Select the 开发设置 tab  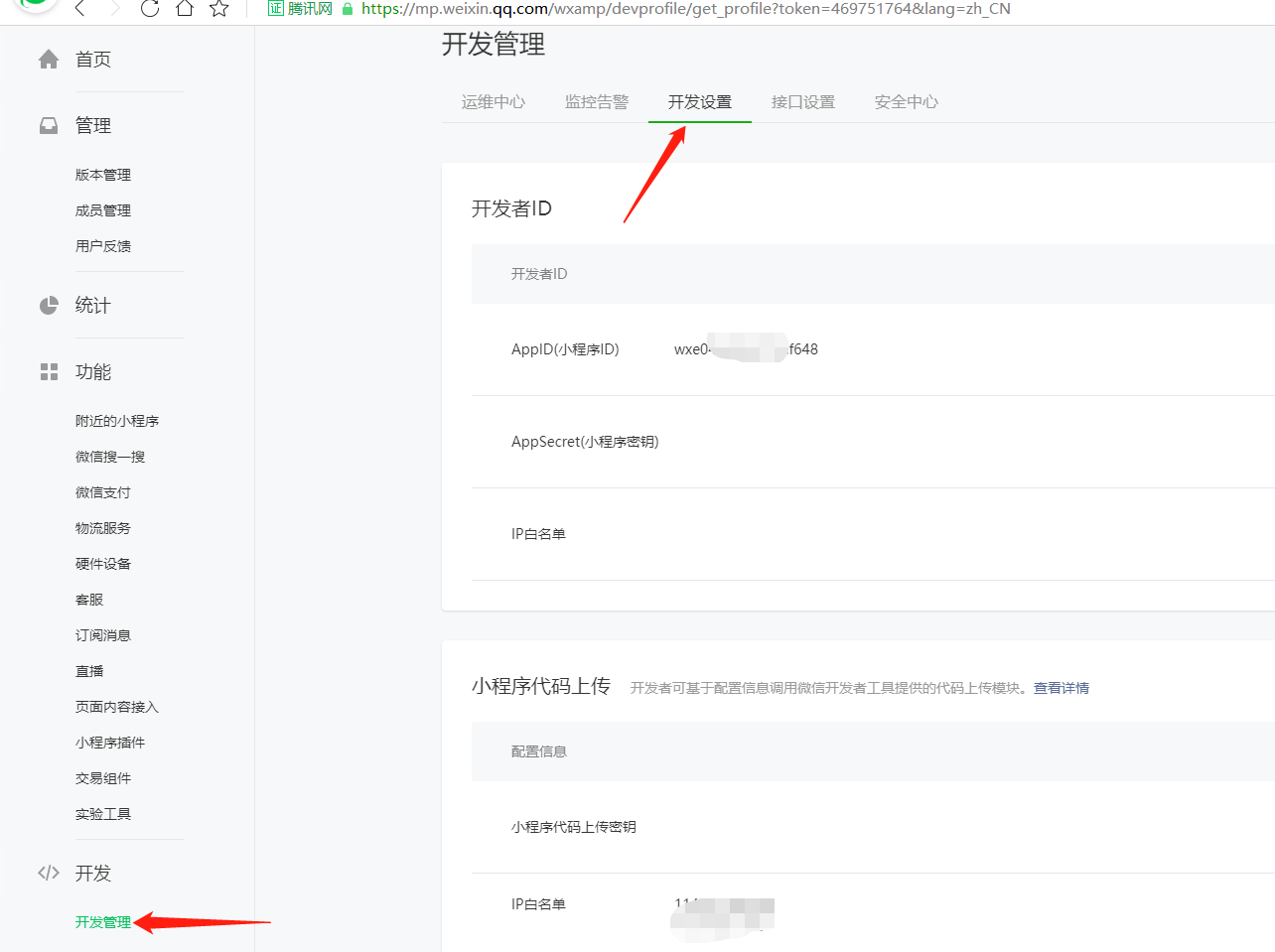[700, 102]
